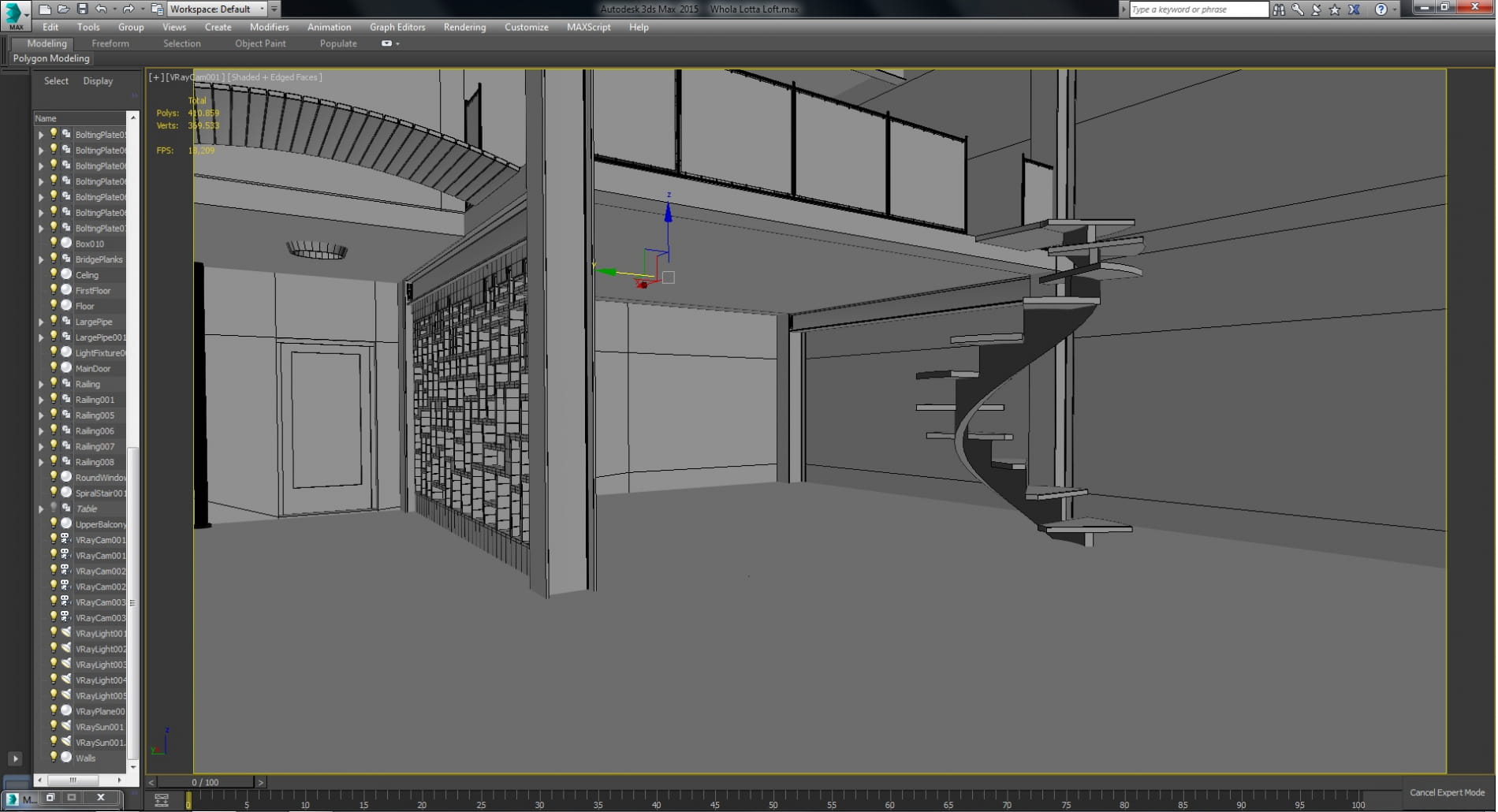The image size is (1498, 812).
Task: Open Favorites star icon
Action: click(1335, 9)
